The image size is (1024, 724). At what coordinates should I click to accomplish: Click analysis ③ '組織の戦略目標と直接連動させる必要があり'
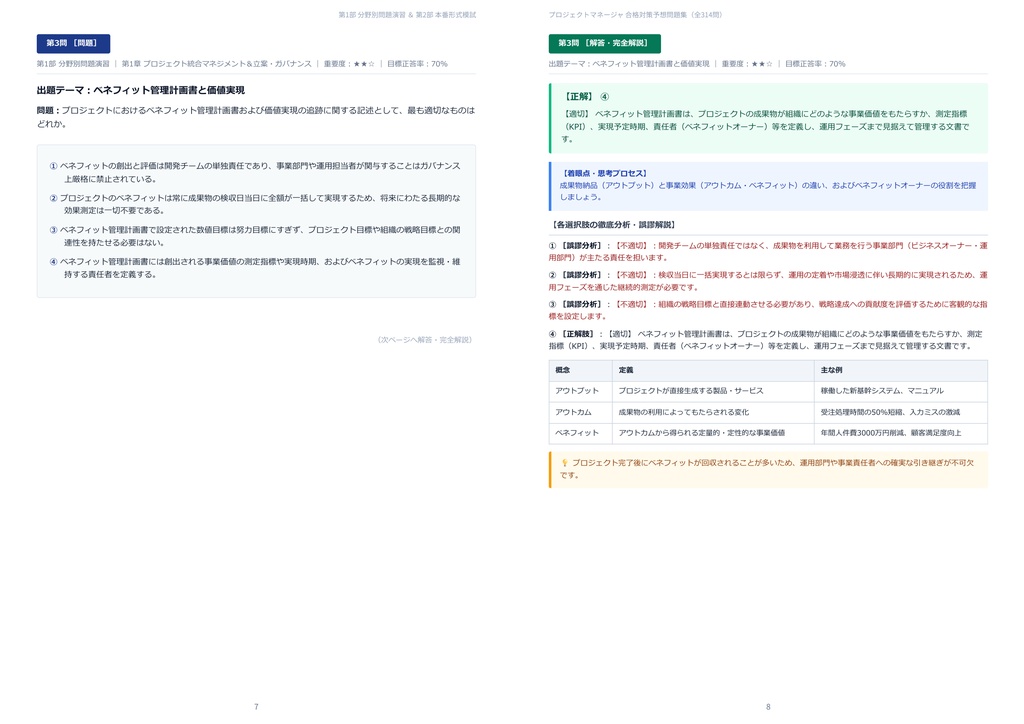point(768,310)
